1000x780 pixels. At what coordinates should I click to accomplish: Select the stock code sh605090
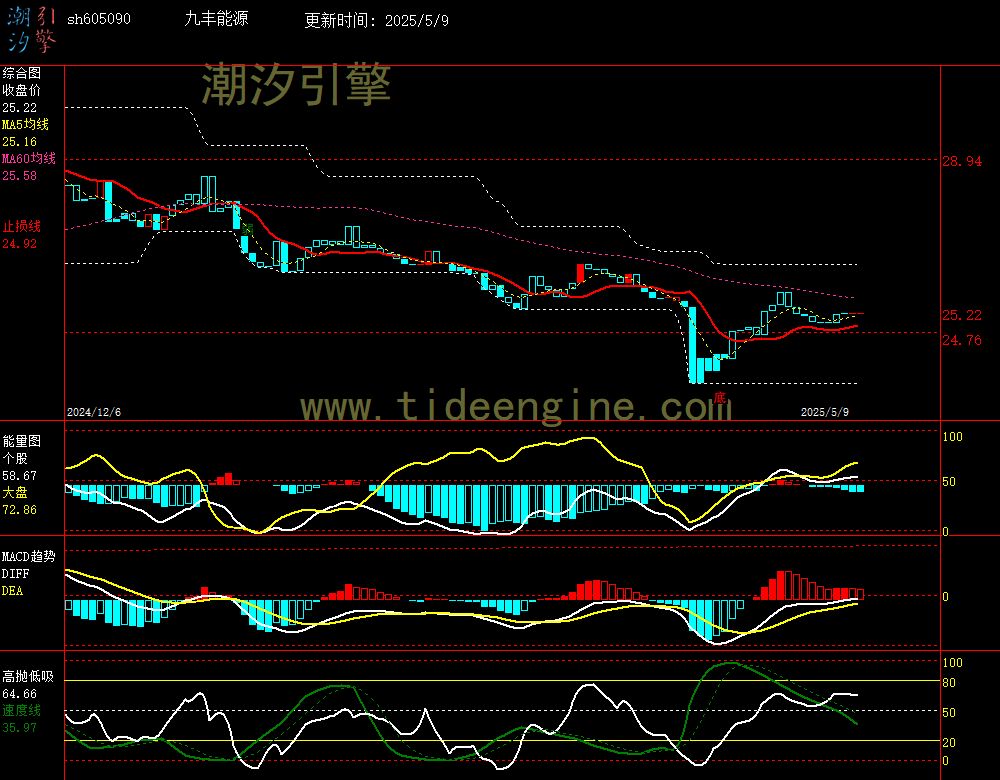pyautogui.click(x=99, y=19)
